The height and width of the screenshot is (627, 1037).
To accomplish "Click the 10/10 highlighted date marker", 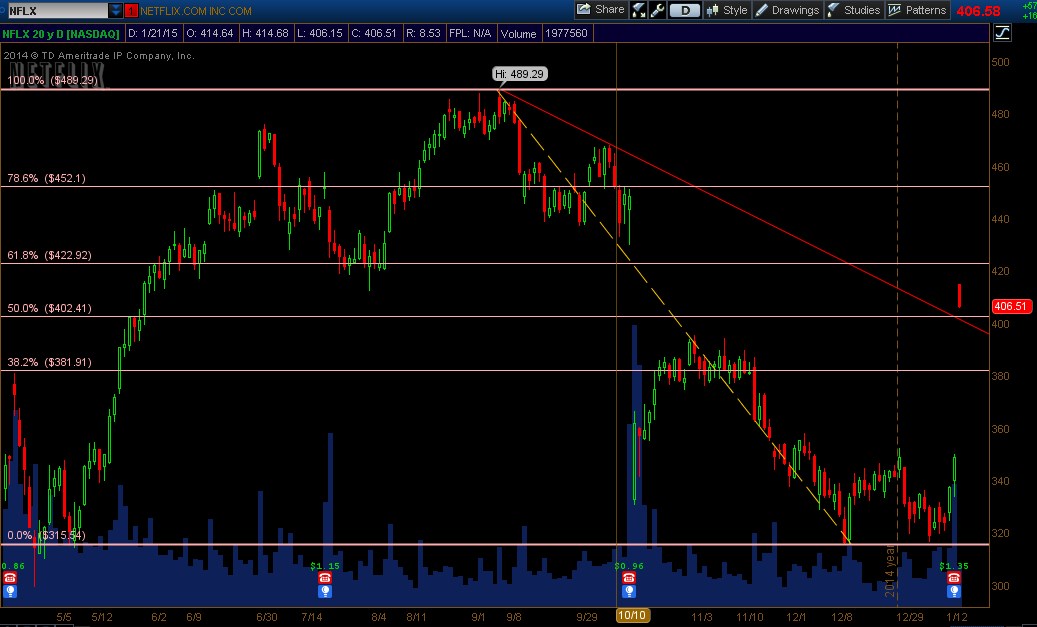I will [632, 616].
